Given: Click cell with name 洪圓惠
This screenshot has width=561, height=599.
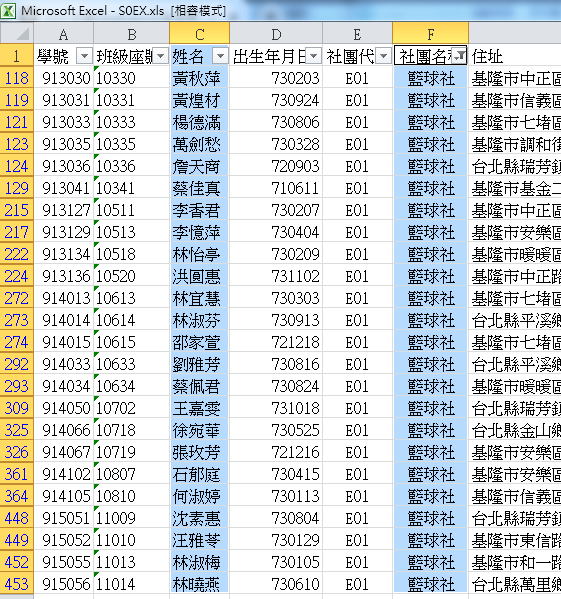Looking at the screenshot, I should 200,276.
